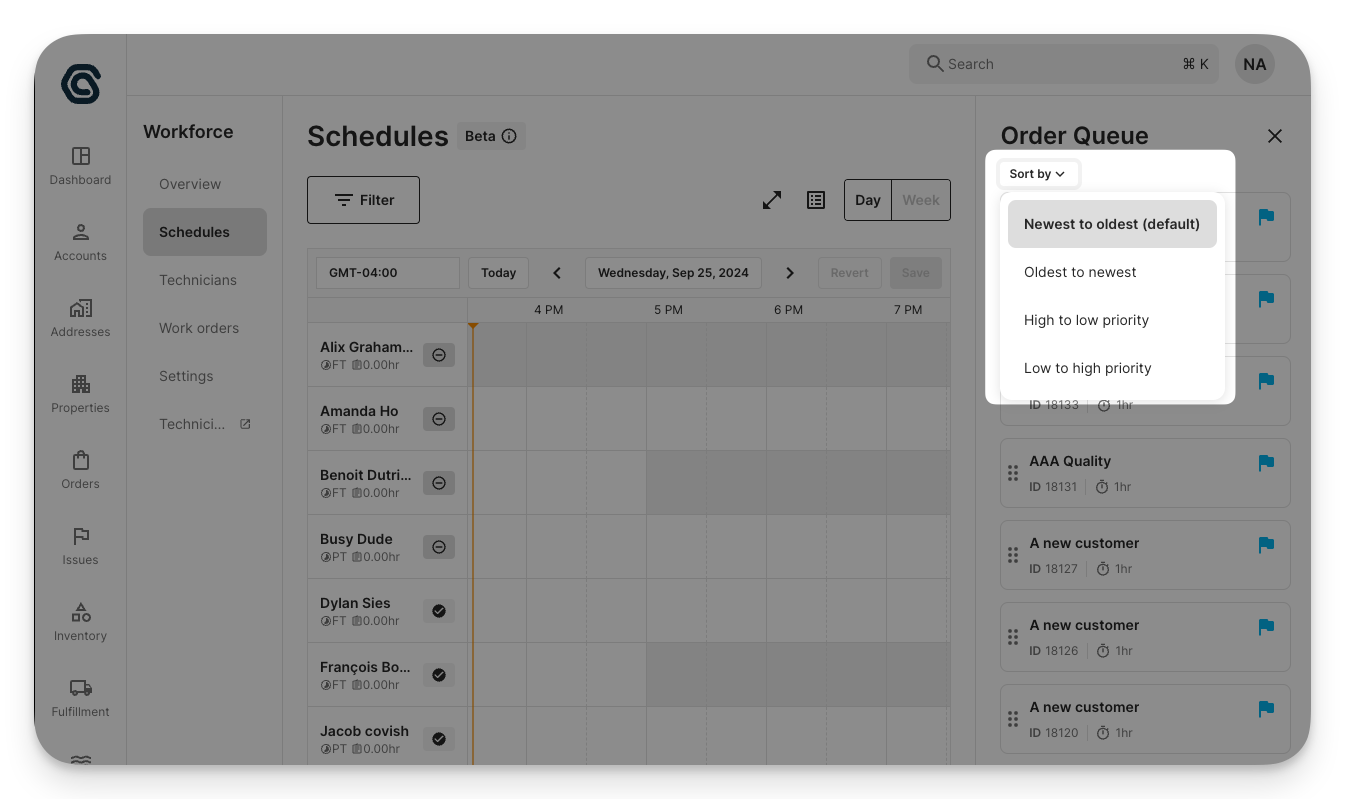Switch to Day view
The image size is (1345, 799).
[x=868, y=200]
